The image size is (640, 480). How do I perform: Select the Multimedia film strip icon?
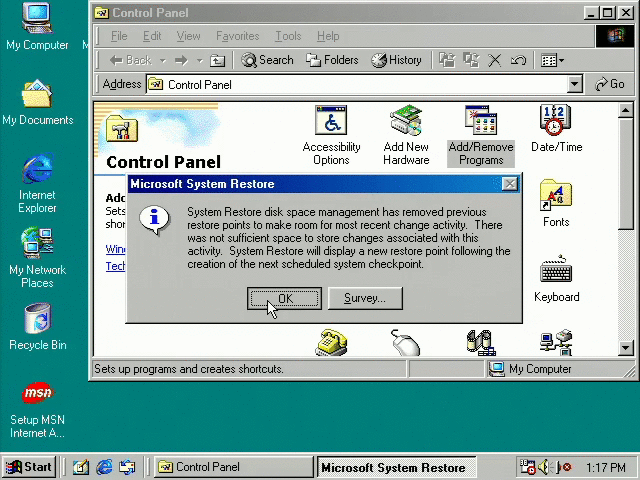(481, 343)
